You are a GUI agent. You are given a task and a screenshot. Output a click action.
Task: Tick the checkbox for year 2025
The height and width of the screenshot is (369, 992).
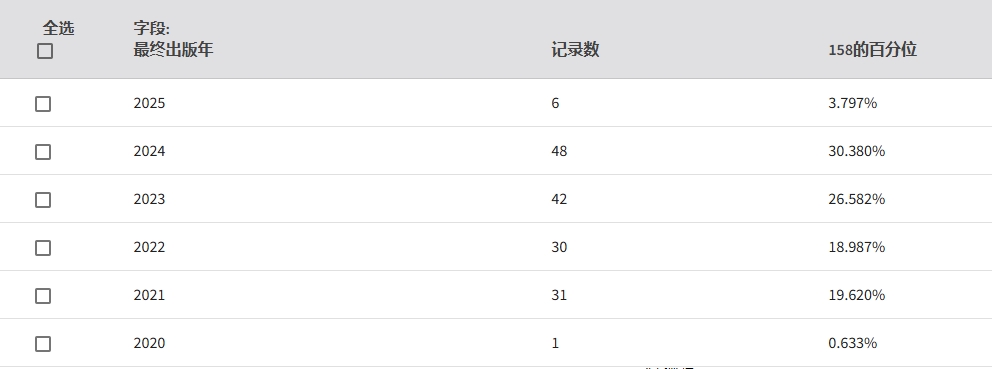pyautogui.click(x=43, y=104)
